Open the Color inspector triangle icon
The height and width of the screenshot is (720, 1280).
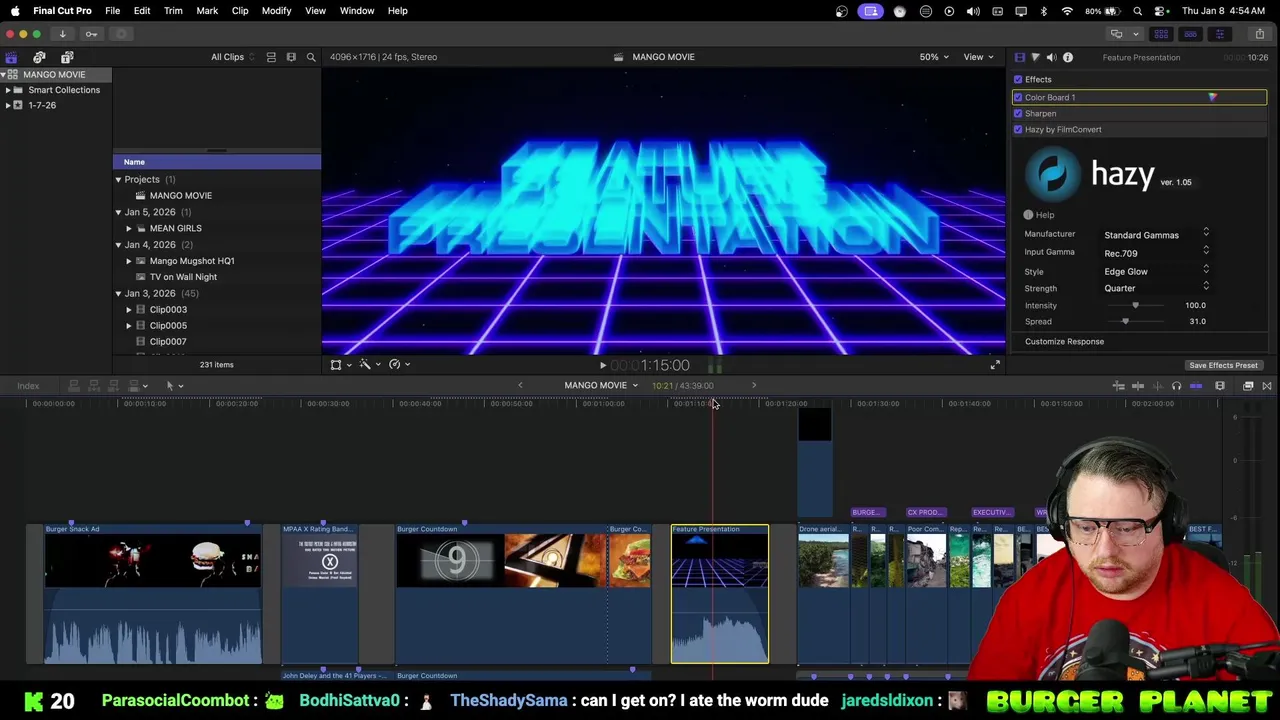[x=1035, y=57]
